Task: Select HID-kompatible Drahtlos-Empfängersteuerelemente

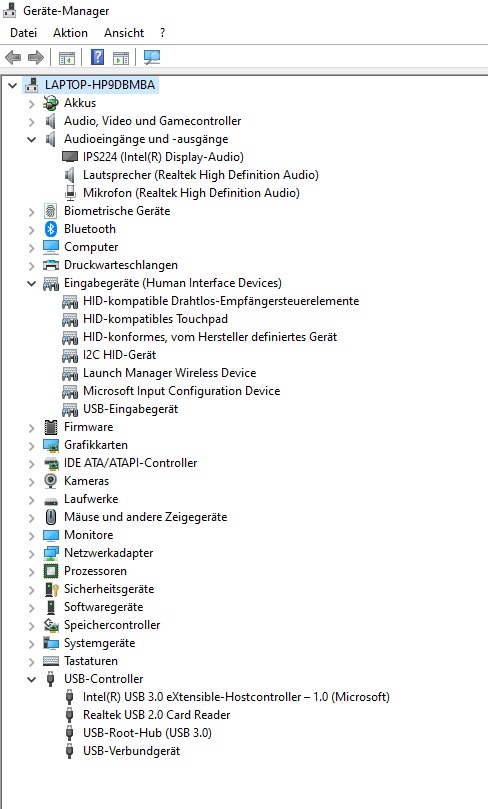Action: [221, 301]
